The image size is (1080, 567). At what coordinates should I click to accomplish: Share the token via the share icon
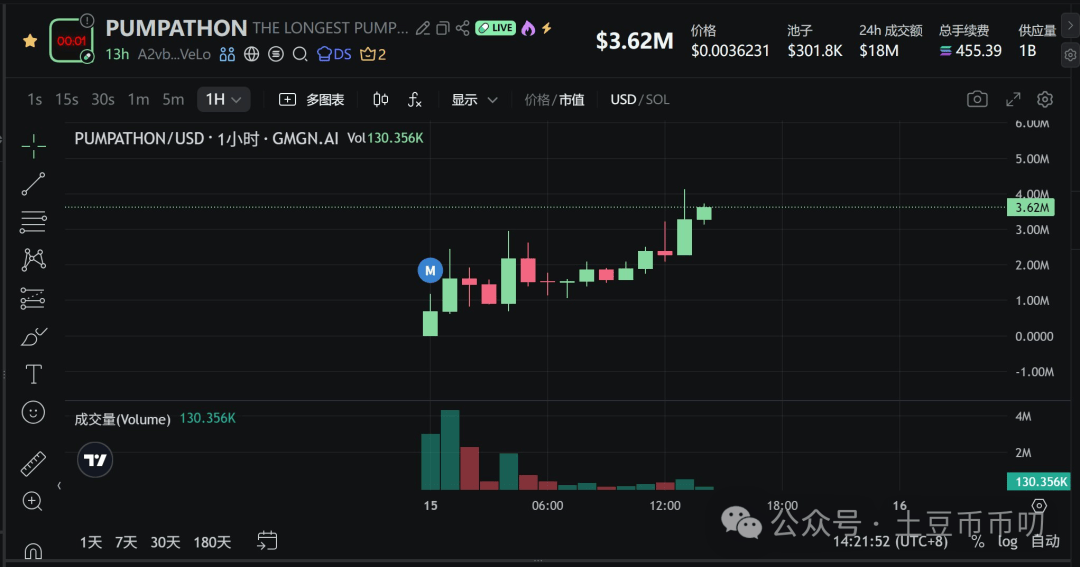[462, 28]
